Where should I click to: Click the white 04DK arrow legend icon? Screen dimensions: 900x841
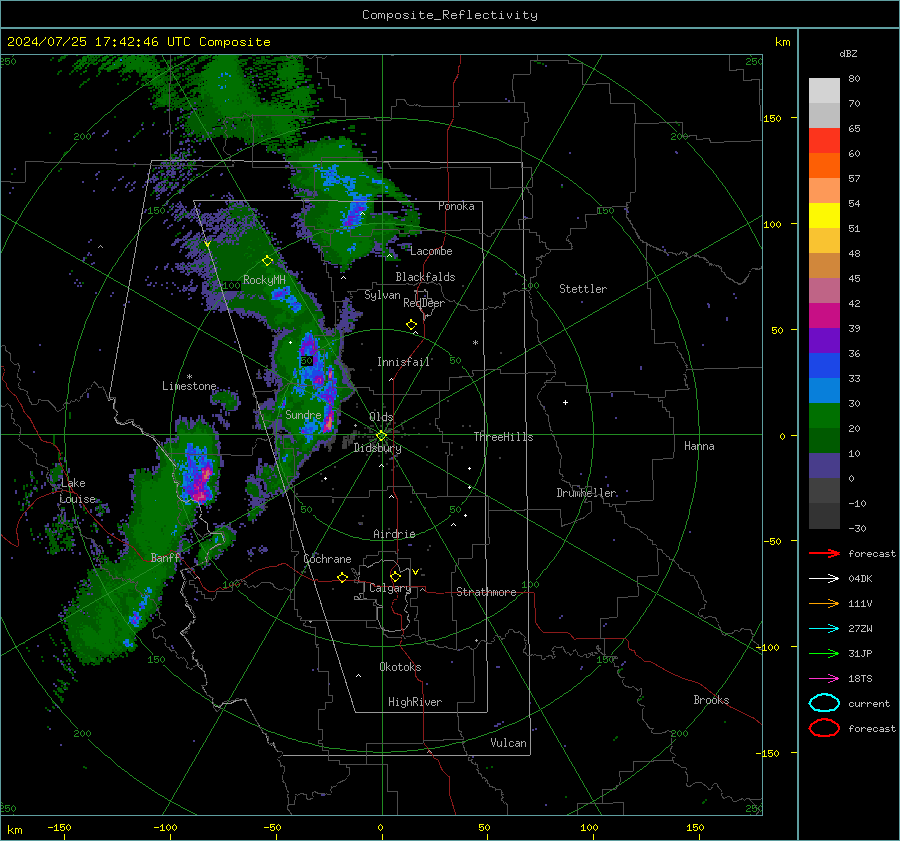(x=824, y=579)
